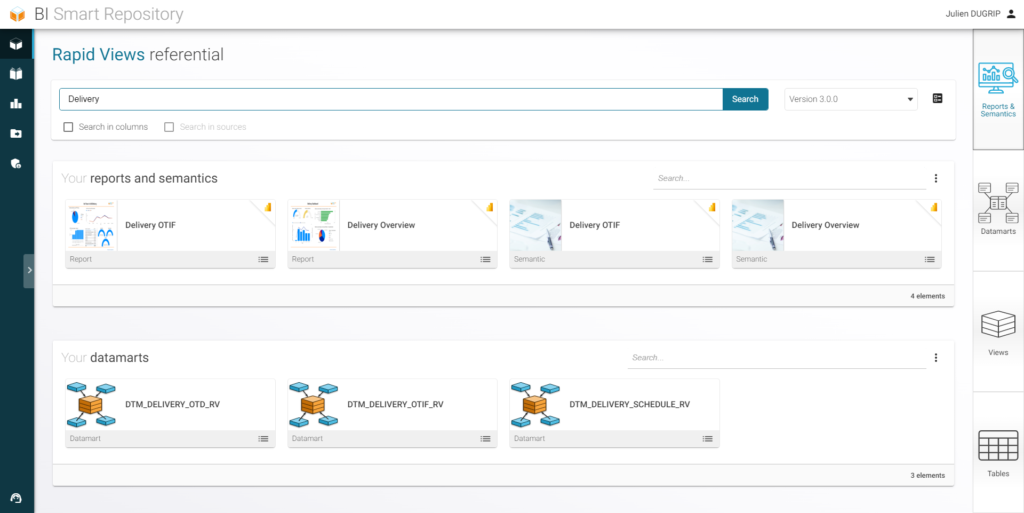The width and height of the screenshot is (1024, 513).
Task: Open list menu of Delivery OTIF Report card
Action: 263,259
